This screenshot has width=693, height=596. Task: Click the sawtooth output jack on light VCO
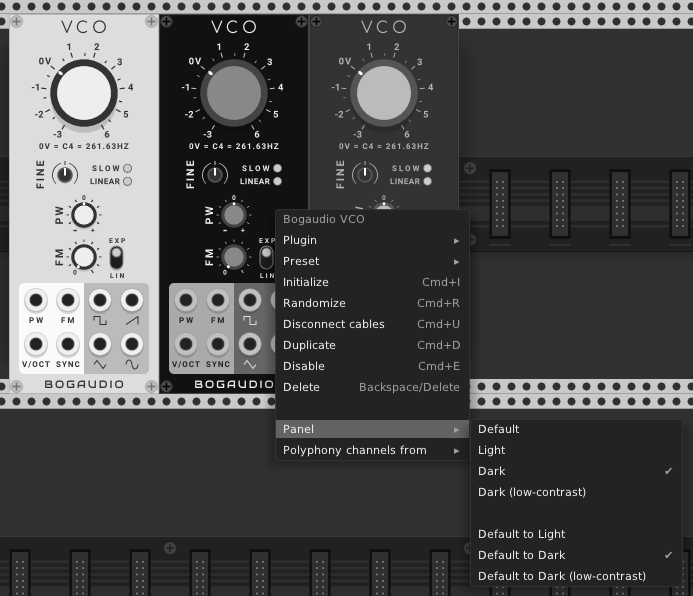[x=132, y=300]
